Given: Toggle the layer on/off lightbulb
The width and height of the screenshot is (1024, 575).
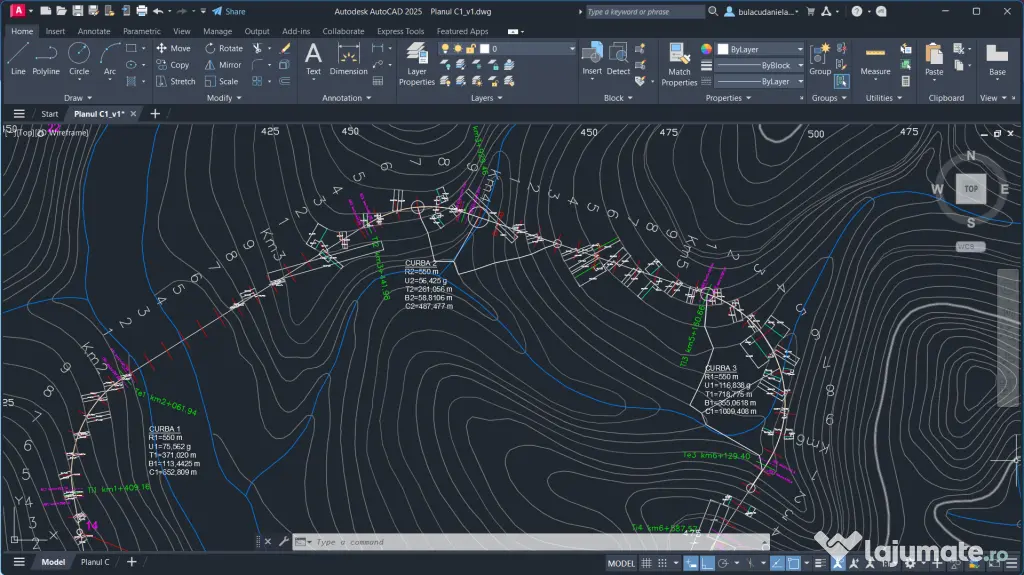Looking at the screenshot, I should (445, 49).
